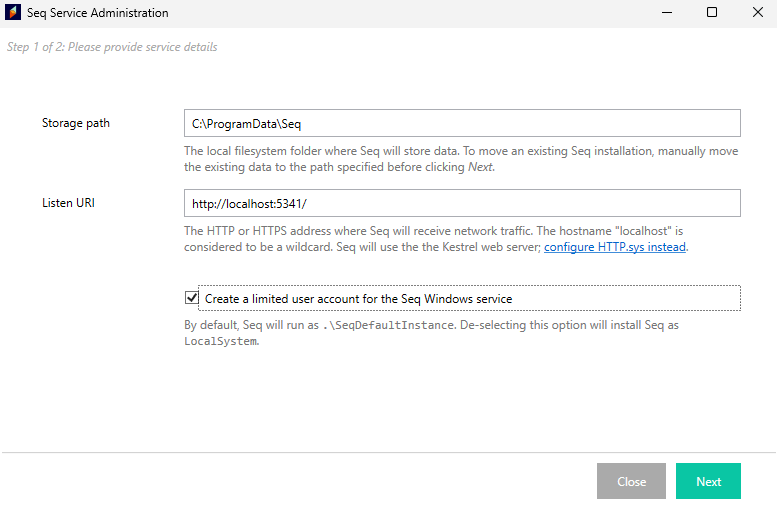This screenshot has height=506, width=777.
Task: Close the window using the title bar X
Action: pos(757,12)
